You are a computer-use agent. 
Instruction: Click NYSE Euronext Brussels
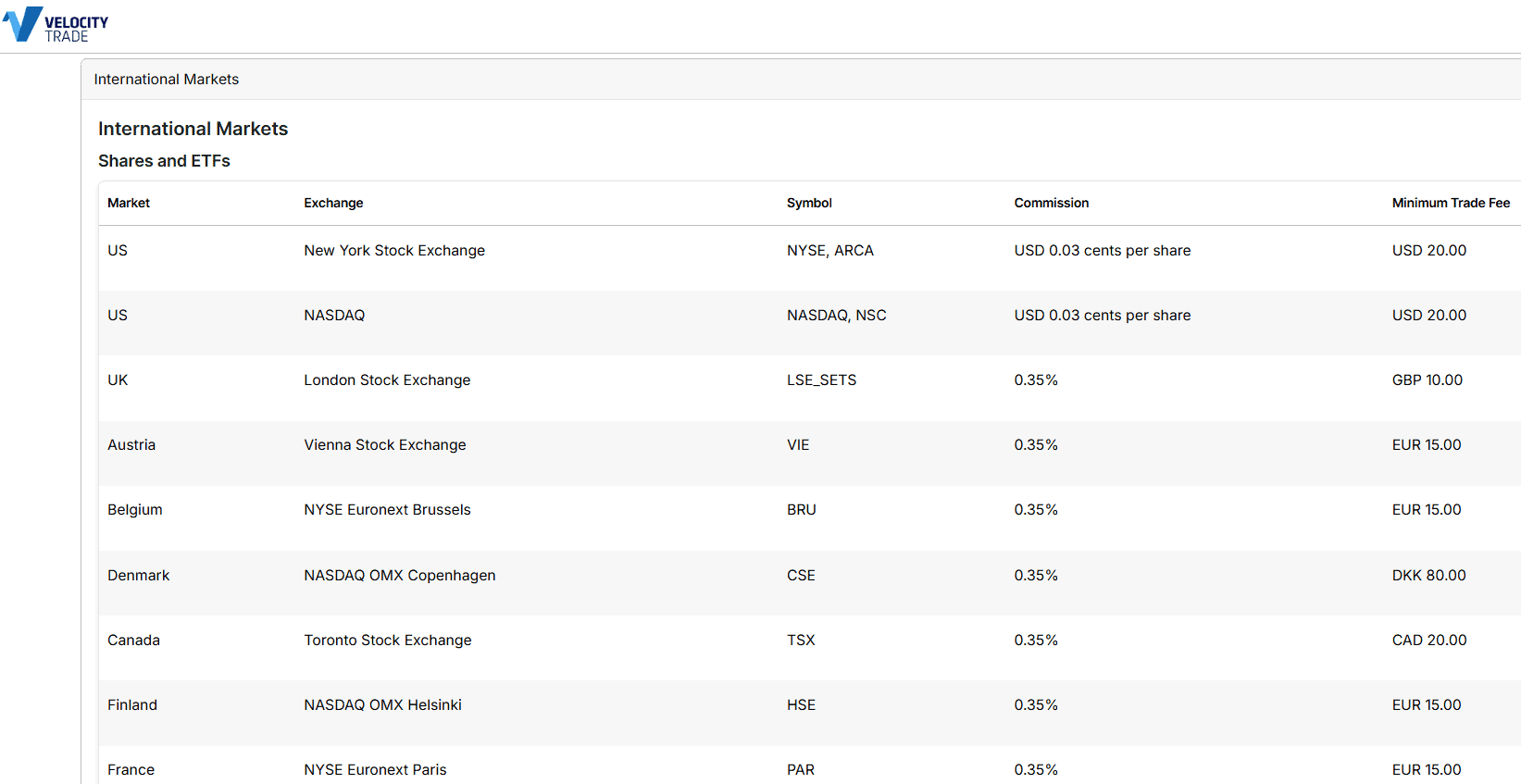point(387,510)
